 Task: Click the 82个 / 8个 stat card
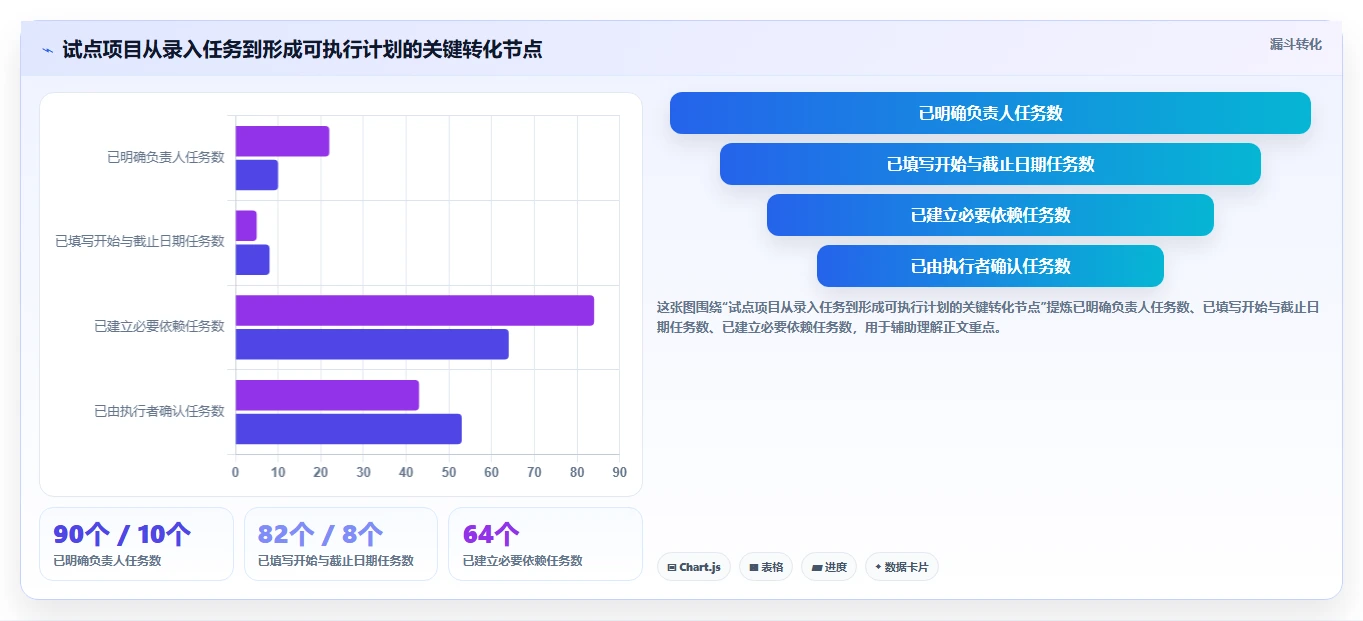(341, 544)
